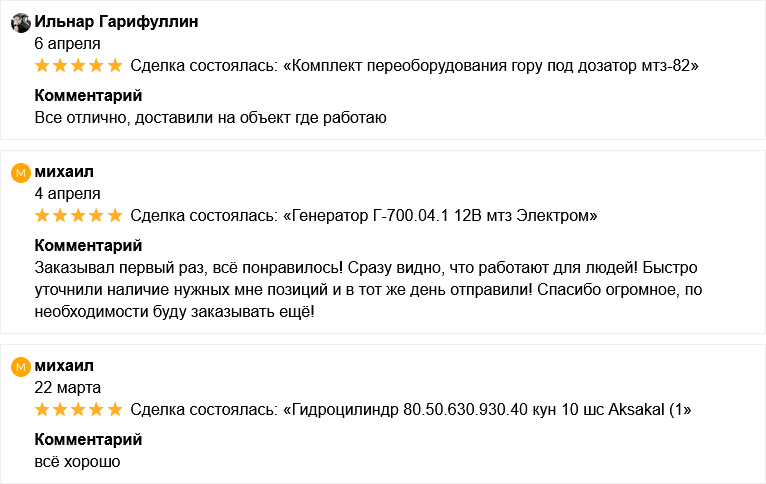The height and width of the screenshot is (484, 766).
Task: Open «Генератор Г-700.04.1 12В мтз Электром» listing
Action: pos(440,215)
